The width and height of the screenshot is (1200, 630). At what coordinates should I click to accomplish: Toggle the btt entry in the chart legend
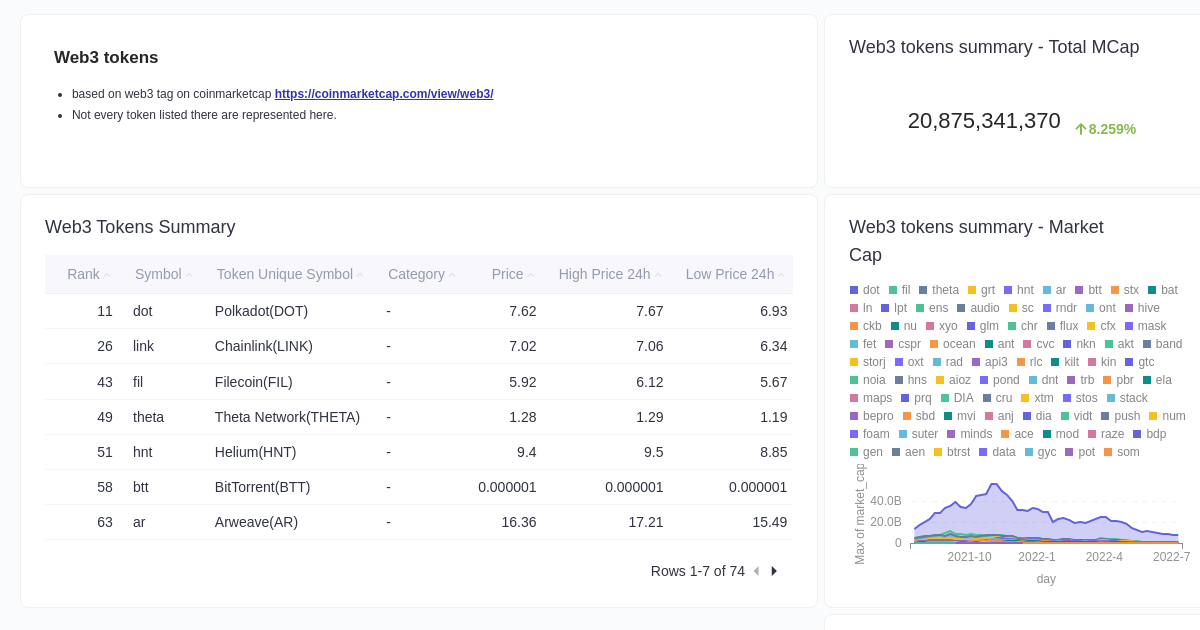(x=1091, y=290)
